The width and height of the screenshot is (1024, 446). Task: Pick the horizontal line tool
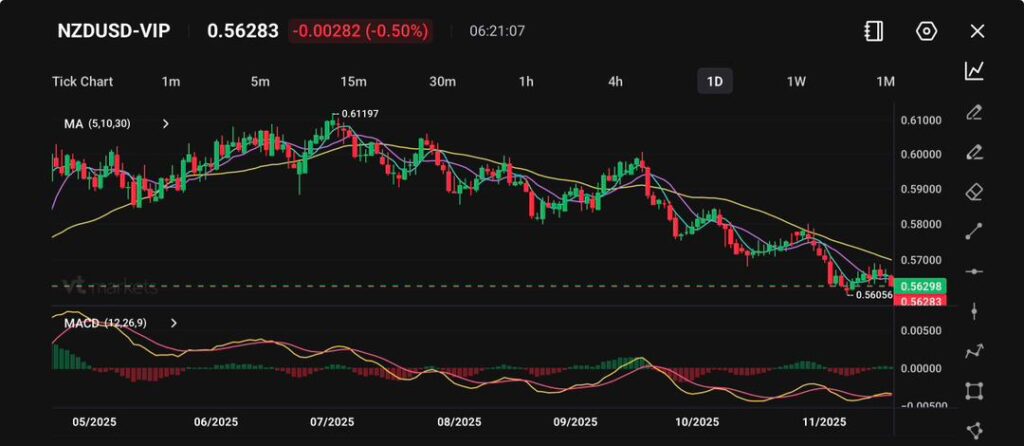click(x=974, y=271)
